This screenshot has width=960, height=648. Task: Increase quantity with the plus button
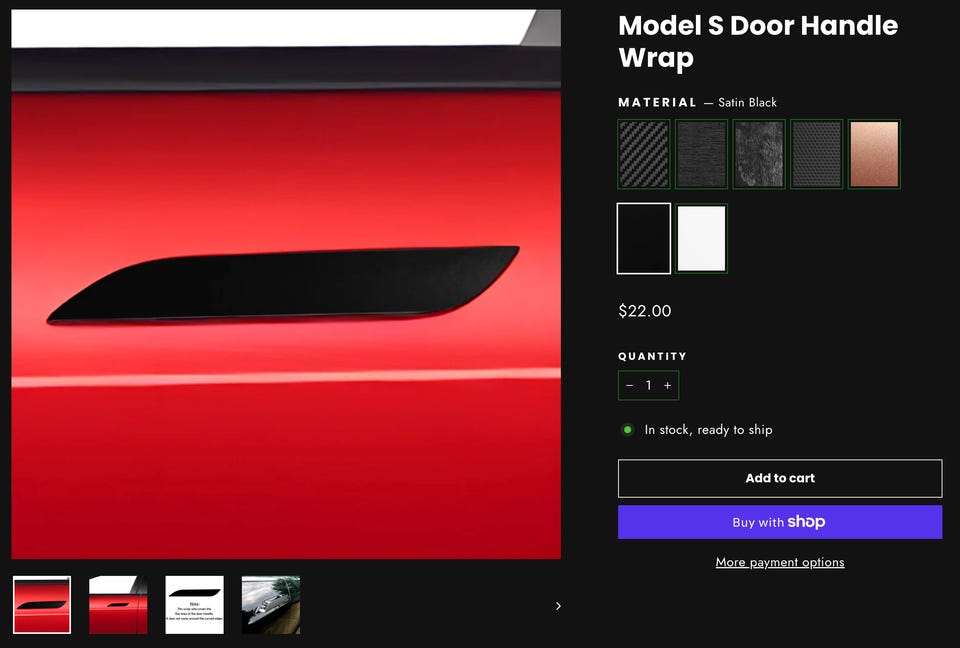tap(667, 385)
